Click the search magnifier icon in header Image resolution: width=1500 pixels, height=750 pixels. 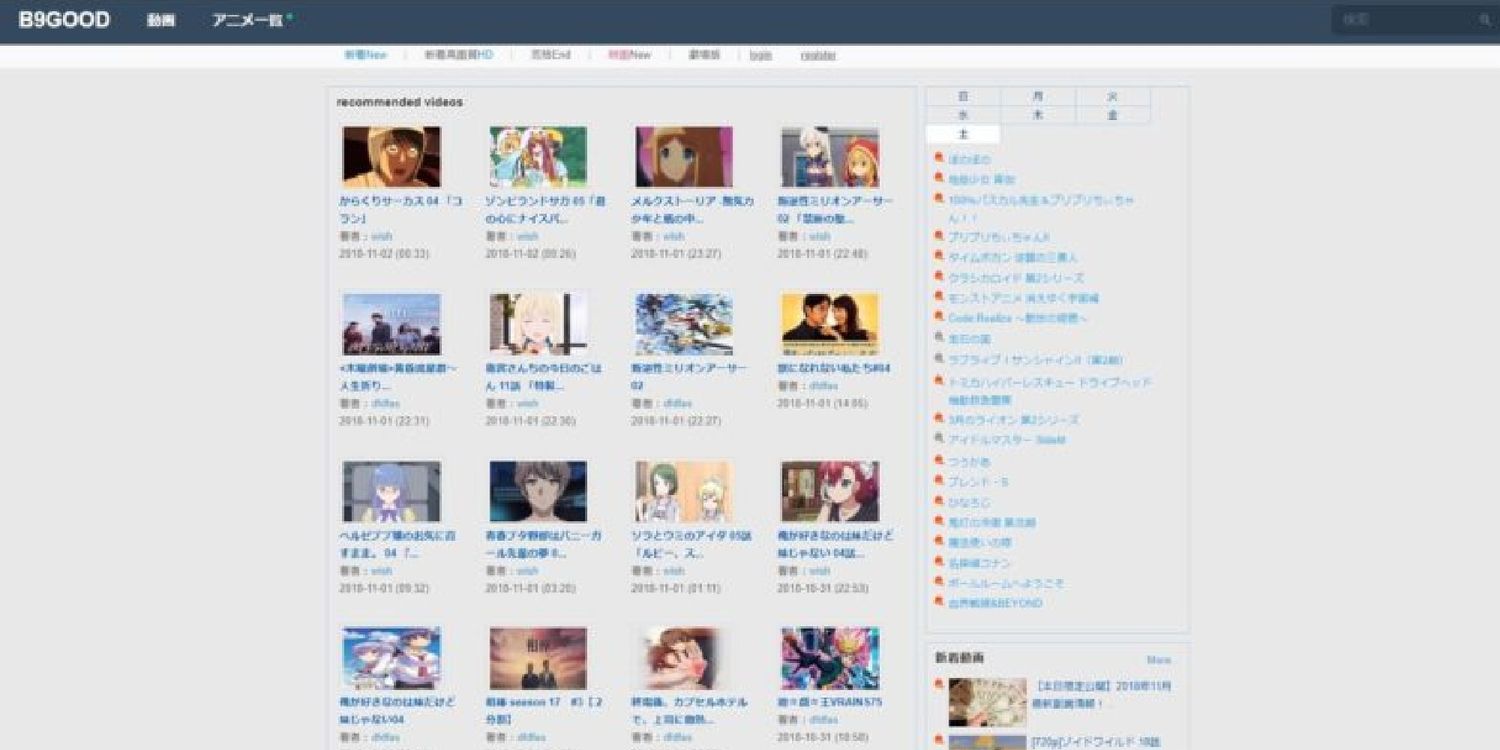click(1484, 20)
